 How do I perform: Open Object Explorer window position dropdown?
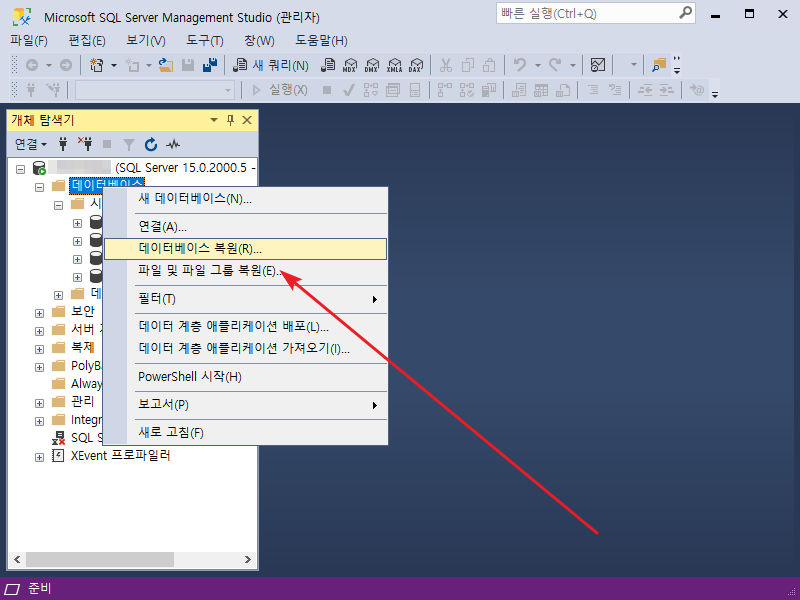click(214, 120)
